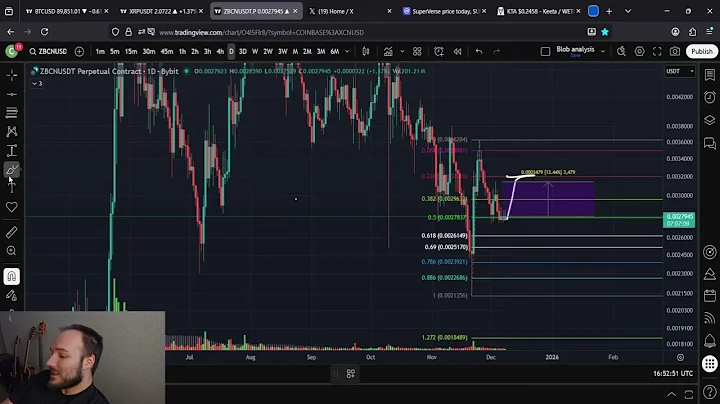Switch to the W weekly timeframe
The image size is (720, 404).
[255, 51]
